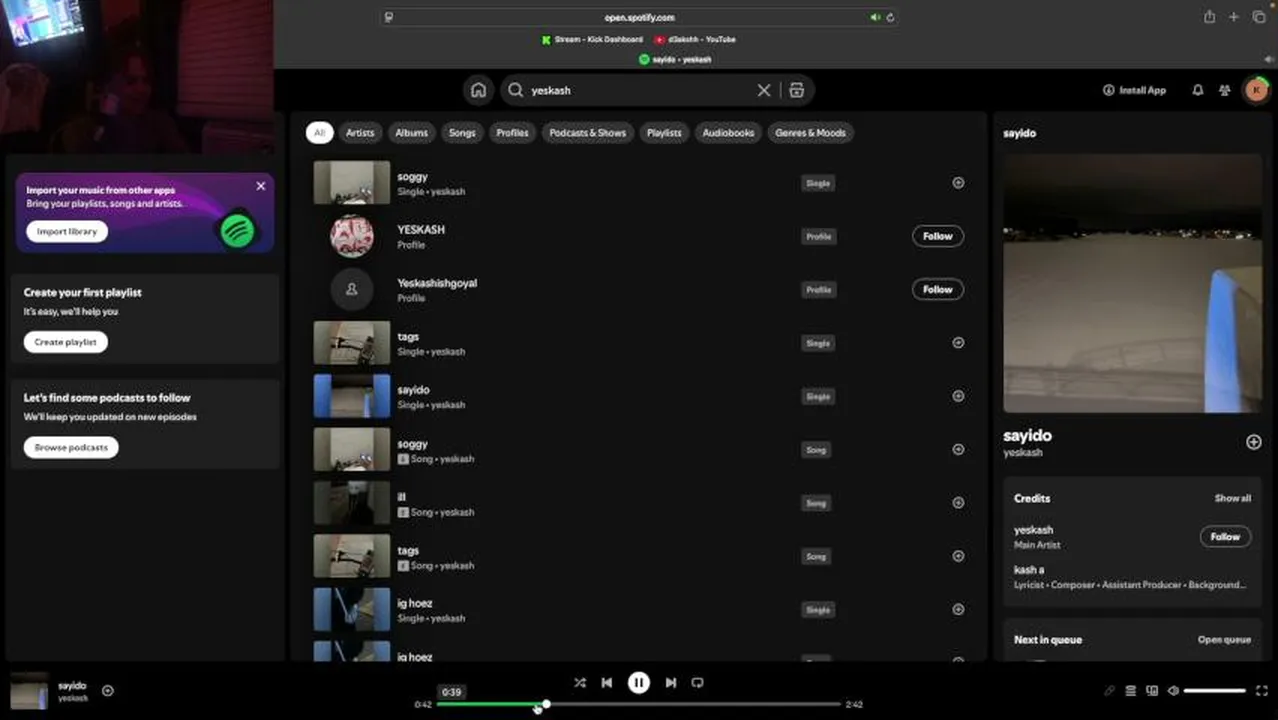Open a new browser tab

click(1234, 17)
